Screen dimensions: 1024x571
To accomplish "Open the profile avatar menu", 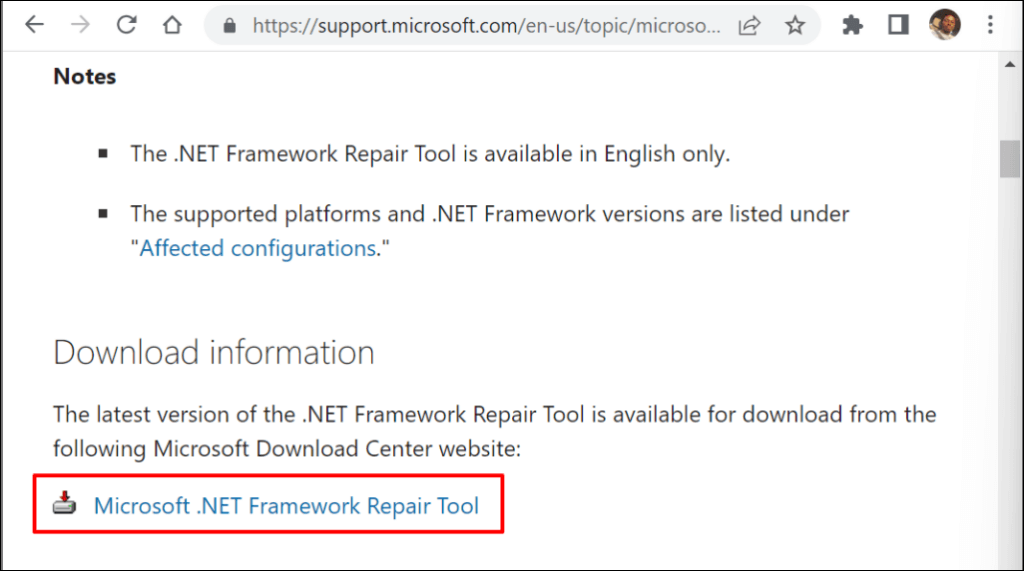I will (x=944, y=25).
